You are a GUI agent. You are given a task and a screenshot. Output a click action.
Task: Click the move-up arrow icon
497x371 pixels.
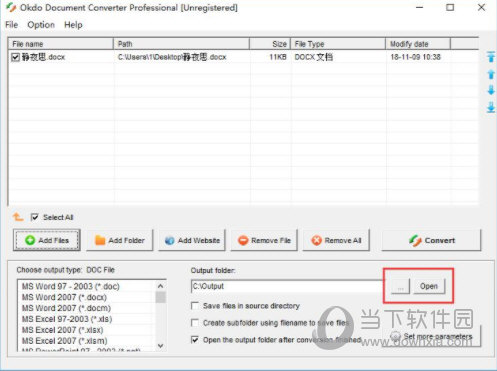pyautogui.click(x=491, y=74)
